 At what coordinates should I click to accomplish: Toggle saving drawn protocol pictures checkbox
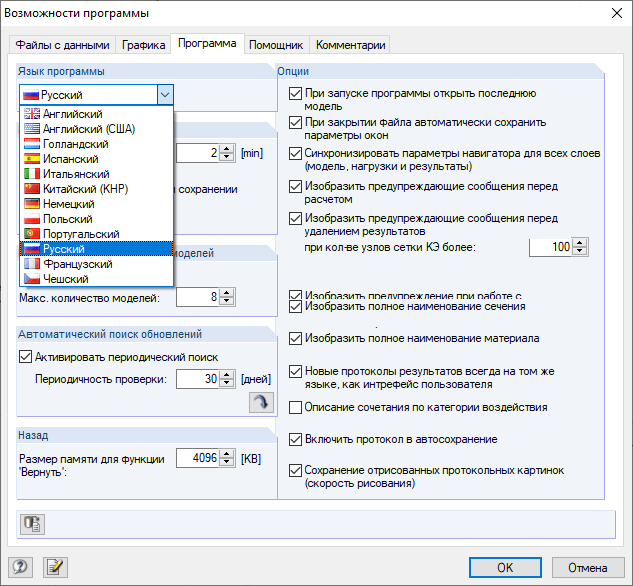pos(296,470)
